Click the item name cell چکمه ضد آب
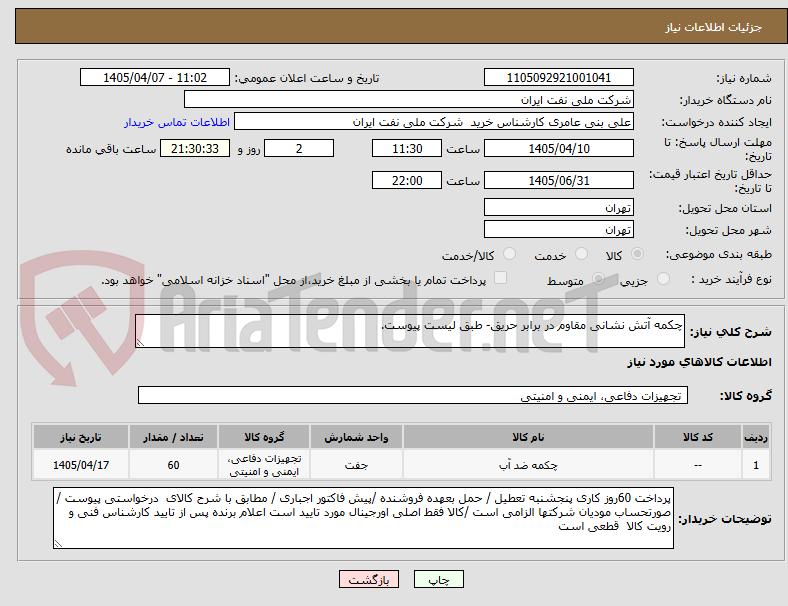Screen dimensions: 788x606 pos(528,465)
